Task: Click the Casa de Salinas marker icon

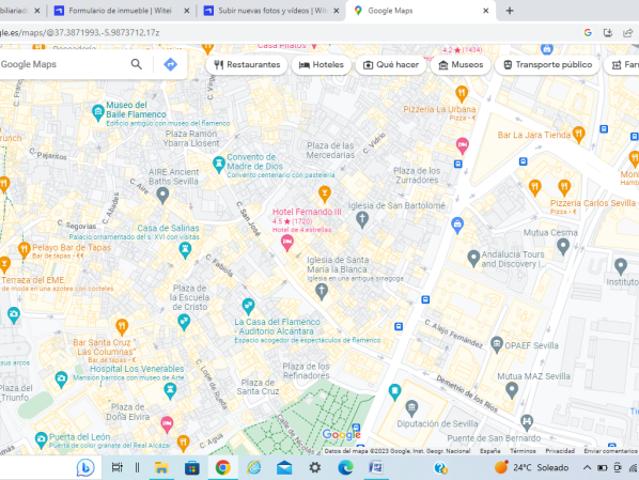Action: pos(185,251)
